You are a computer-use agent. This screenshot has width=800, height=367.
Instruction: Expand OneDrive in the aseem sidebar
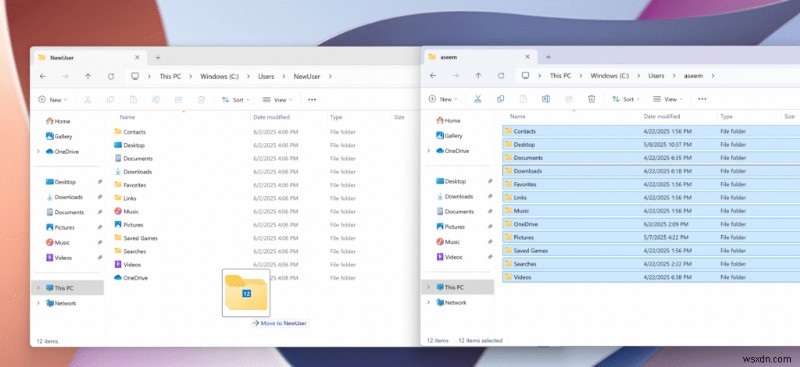[428, 151]
